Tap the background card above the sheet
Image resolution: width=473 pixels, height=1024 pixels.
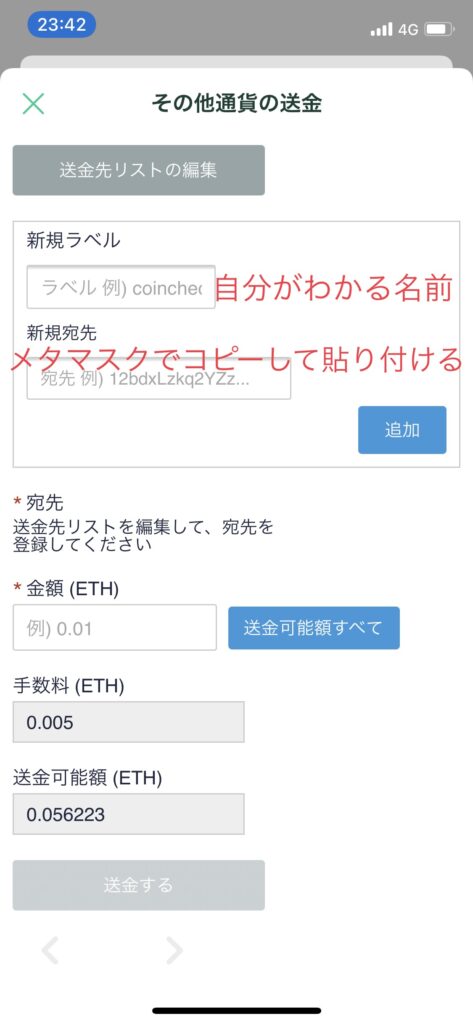click(x=236, y=61)
